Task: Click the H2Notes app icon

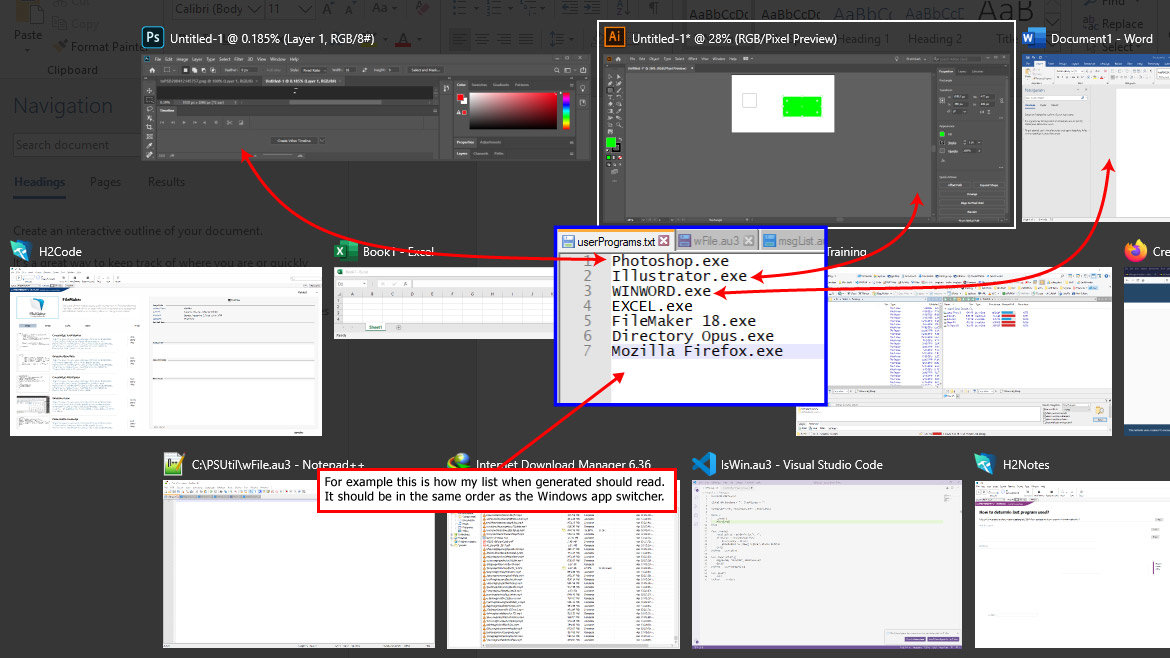Action: [x=984, y=464]
